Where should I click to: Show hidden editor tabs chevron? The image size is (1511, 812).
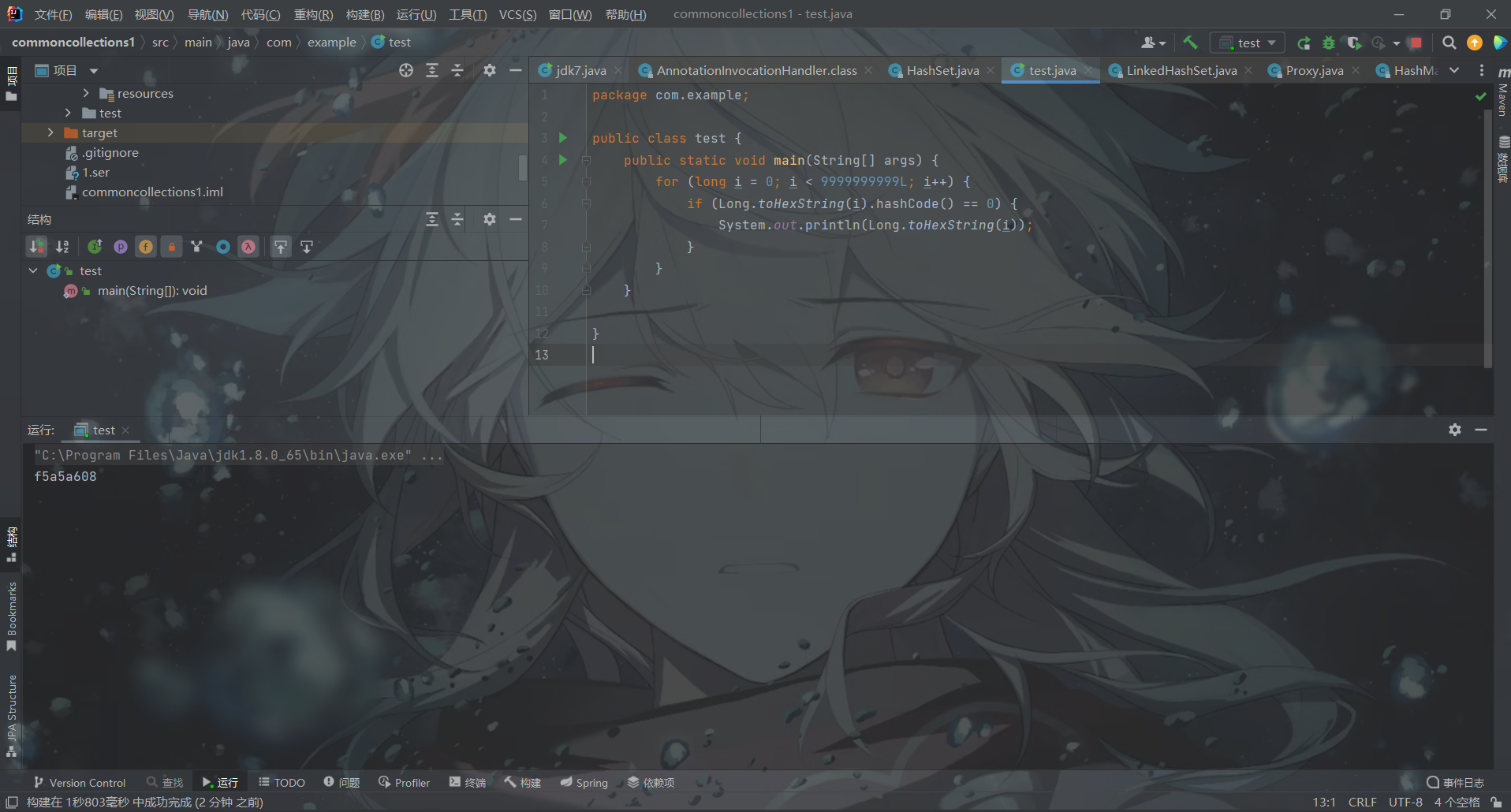coord(1454,70)
